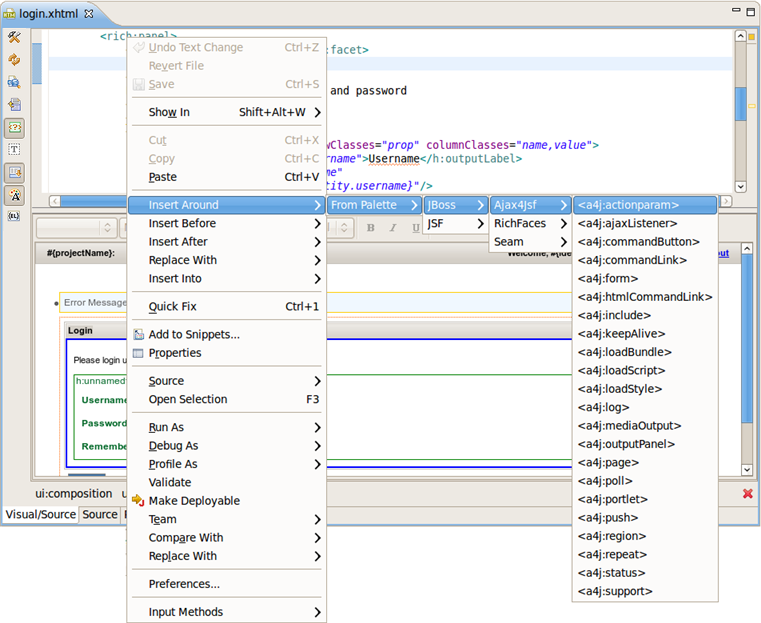
Task: Expand Replace With under Insert After
Action: click(227, 260)
